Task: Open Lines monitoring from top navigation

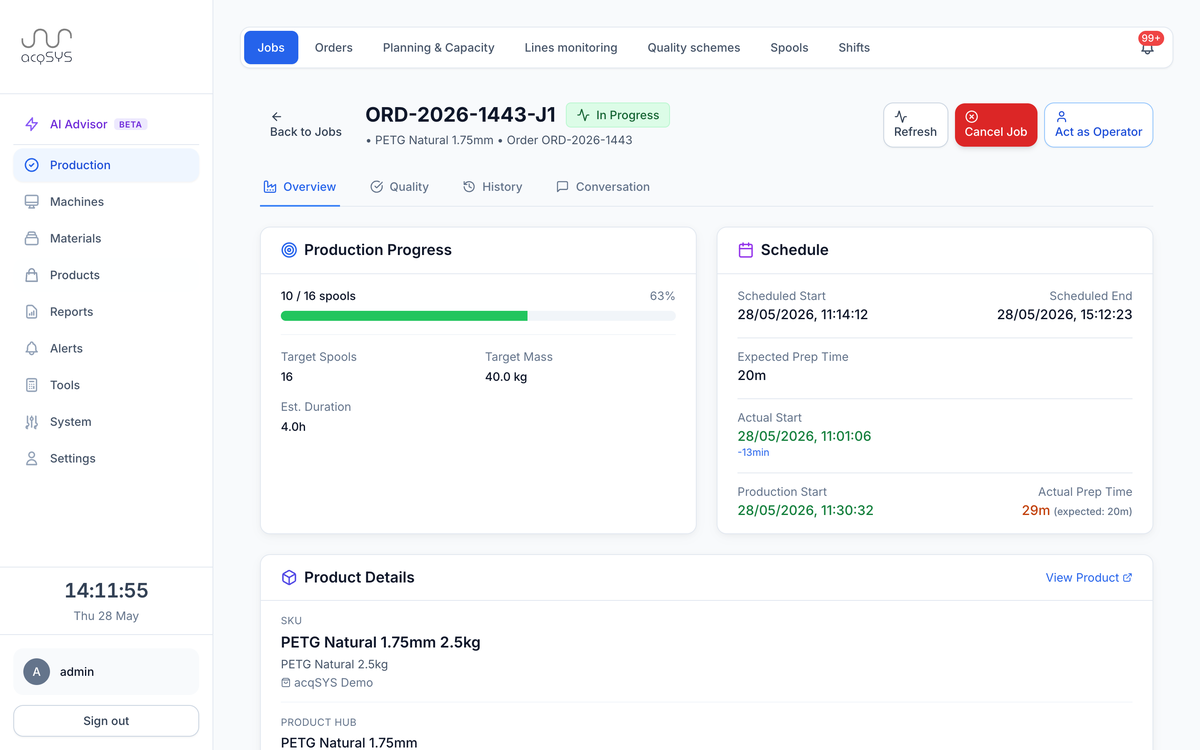Action: tap(571, 47)
